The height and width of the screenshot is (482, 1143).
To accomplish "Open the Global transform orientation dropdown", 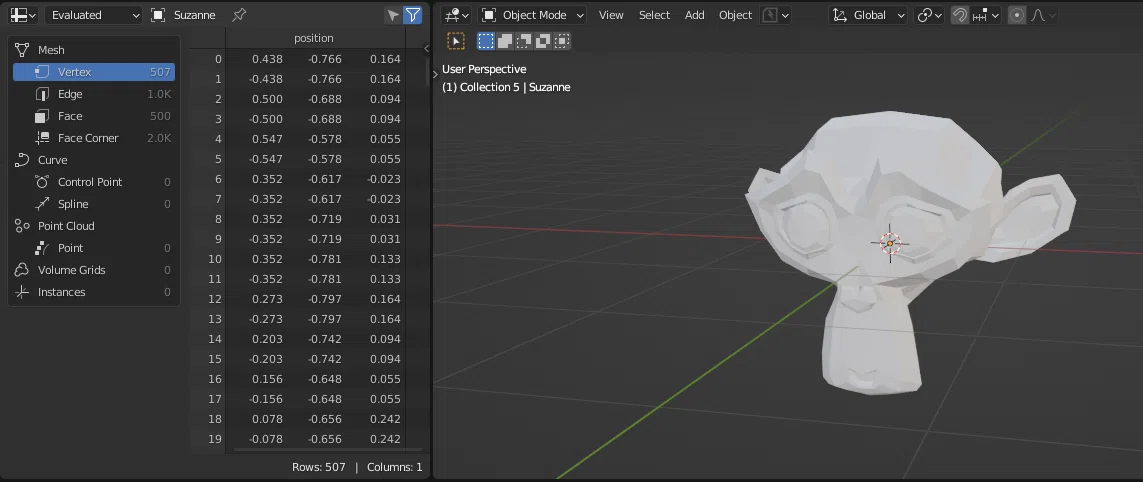I will point(868,15).
